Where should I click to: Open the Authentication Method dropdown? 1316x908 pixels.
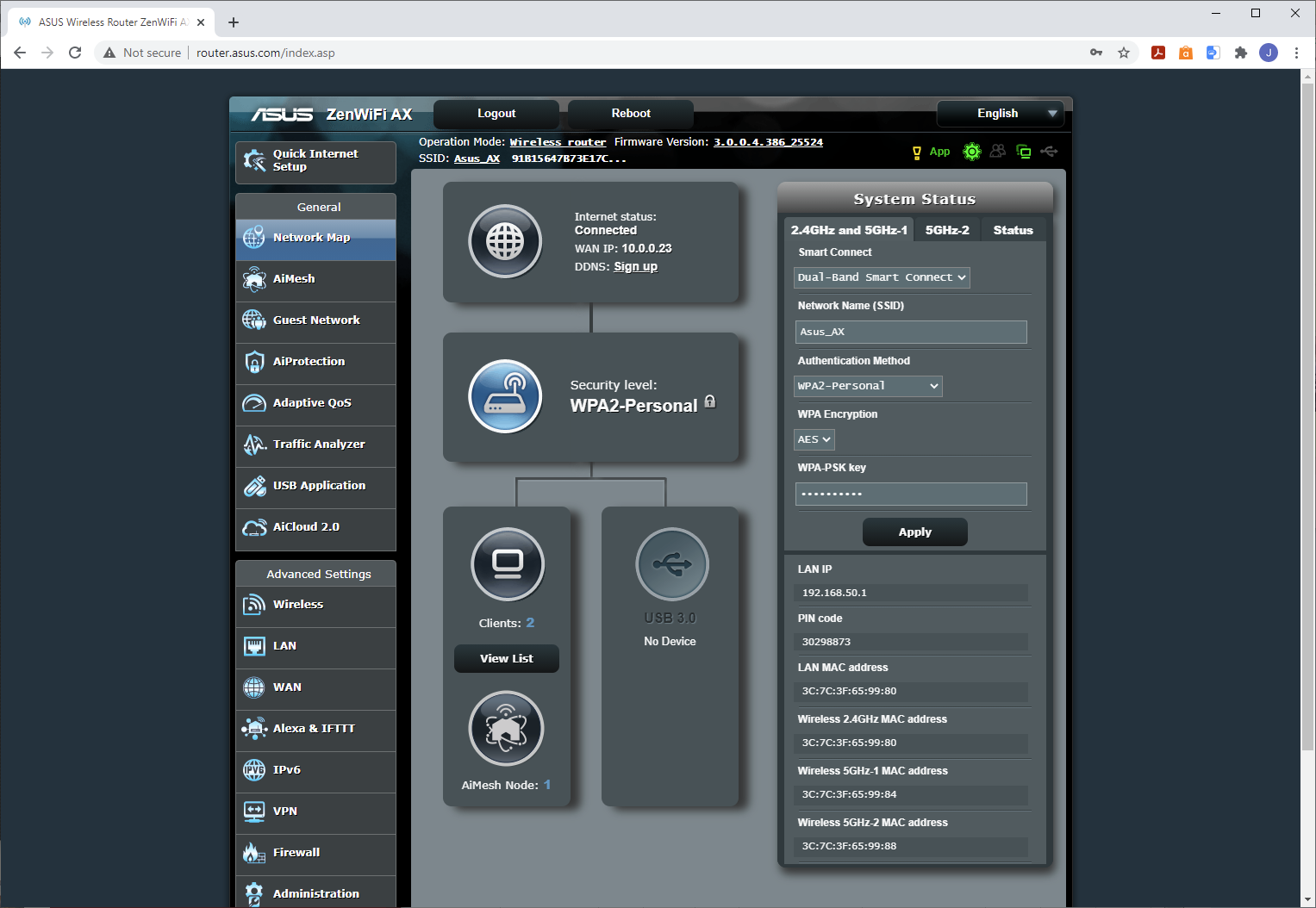(867, 386)
